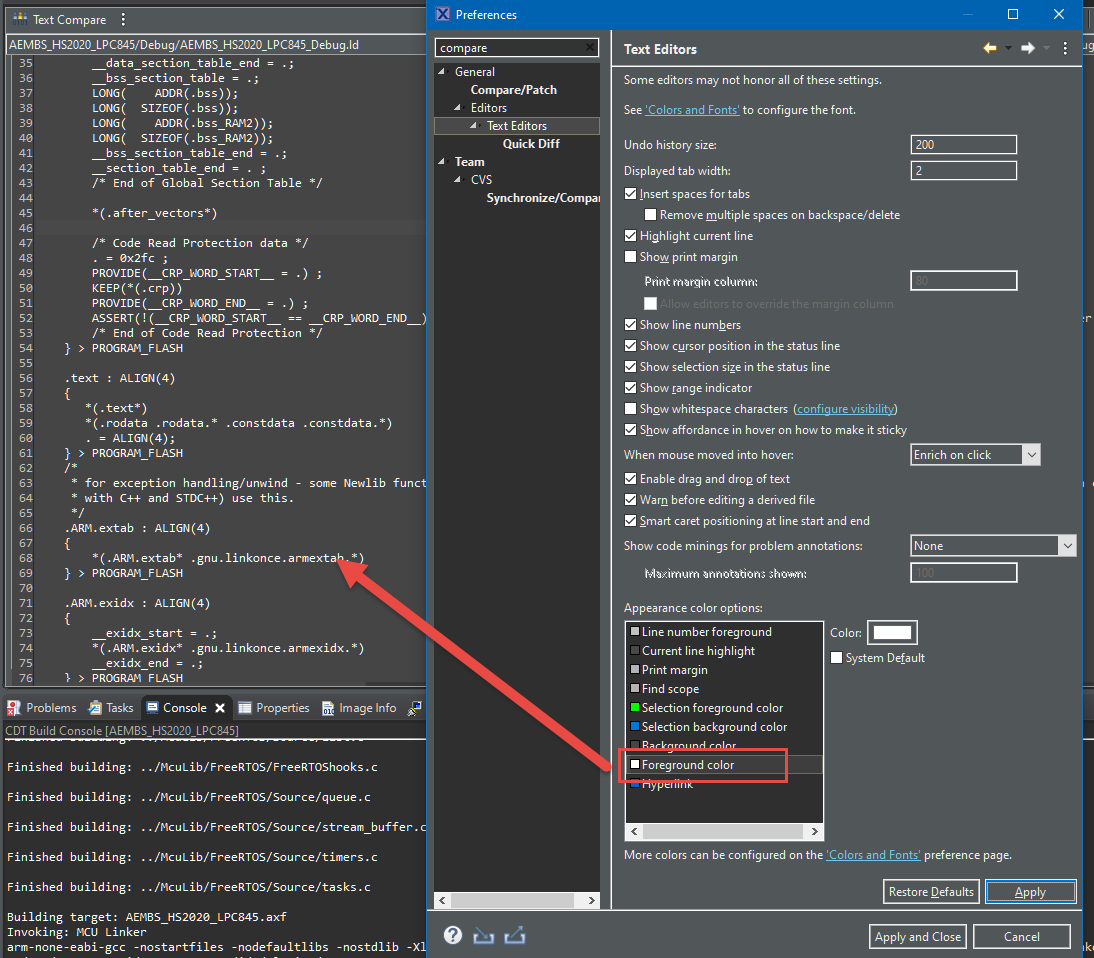The image size is (1094, 958).
Task: Click the Help question mark icon
Action: click(x=453, y=936)
